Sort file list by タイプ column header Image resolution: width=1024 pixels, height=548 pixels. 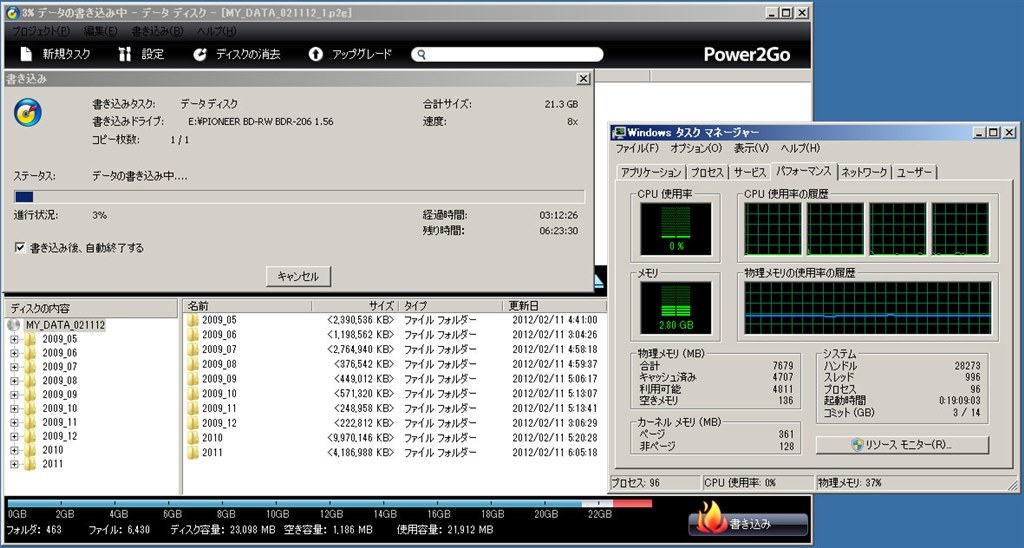coord(451,306)
